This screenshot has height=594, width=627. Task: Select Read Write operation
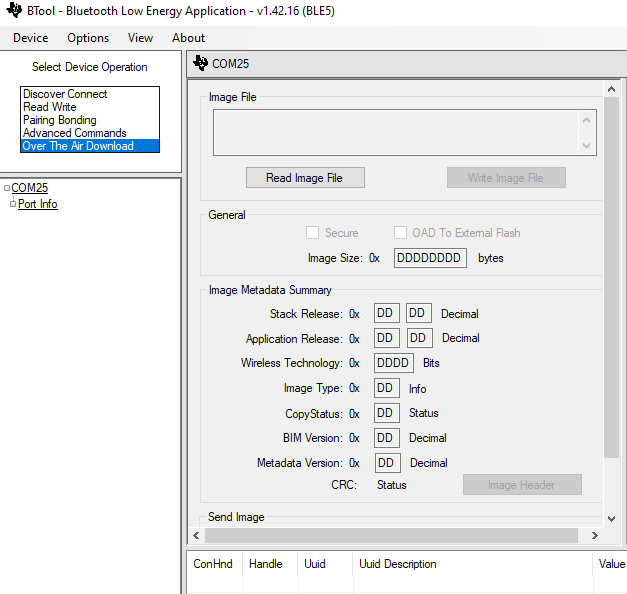pyautogui.click(x=90, y=107)
